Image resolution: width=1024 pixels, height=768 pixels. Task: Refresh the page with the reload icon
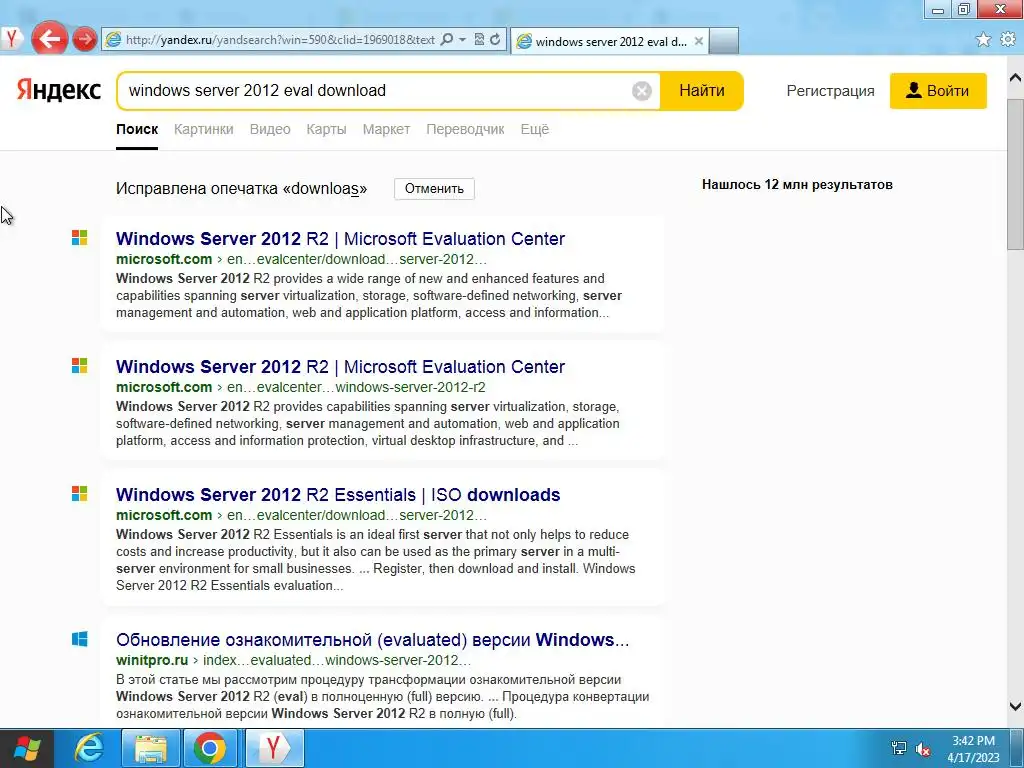click(x=495, y=40)
